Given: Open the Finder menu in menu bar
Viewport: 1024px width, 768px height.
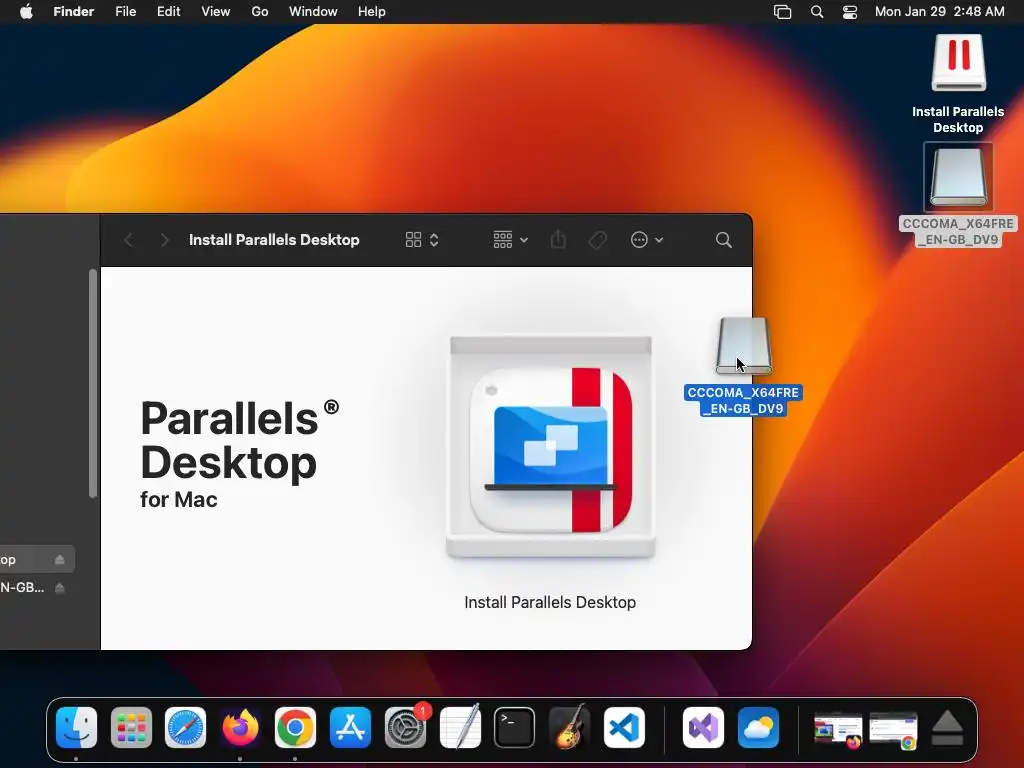Looking at the screenshot, I should pyautogui.click(x=73, y=12).
